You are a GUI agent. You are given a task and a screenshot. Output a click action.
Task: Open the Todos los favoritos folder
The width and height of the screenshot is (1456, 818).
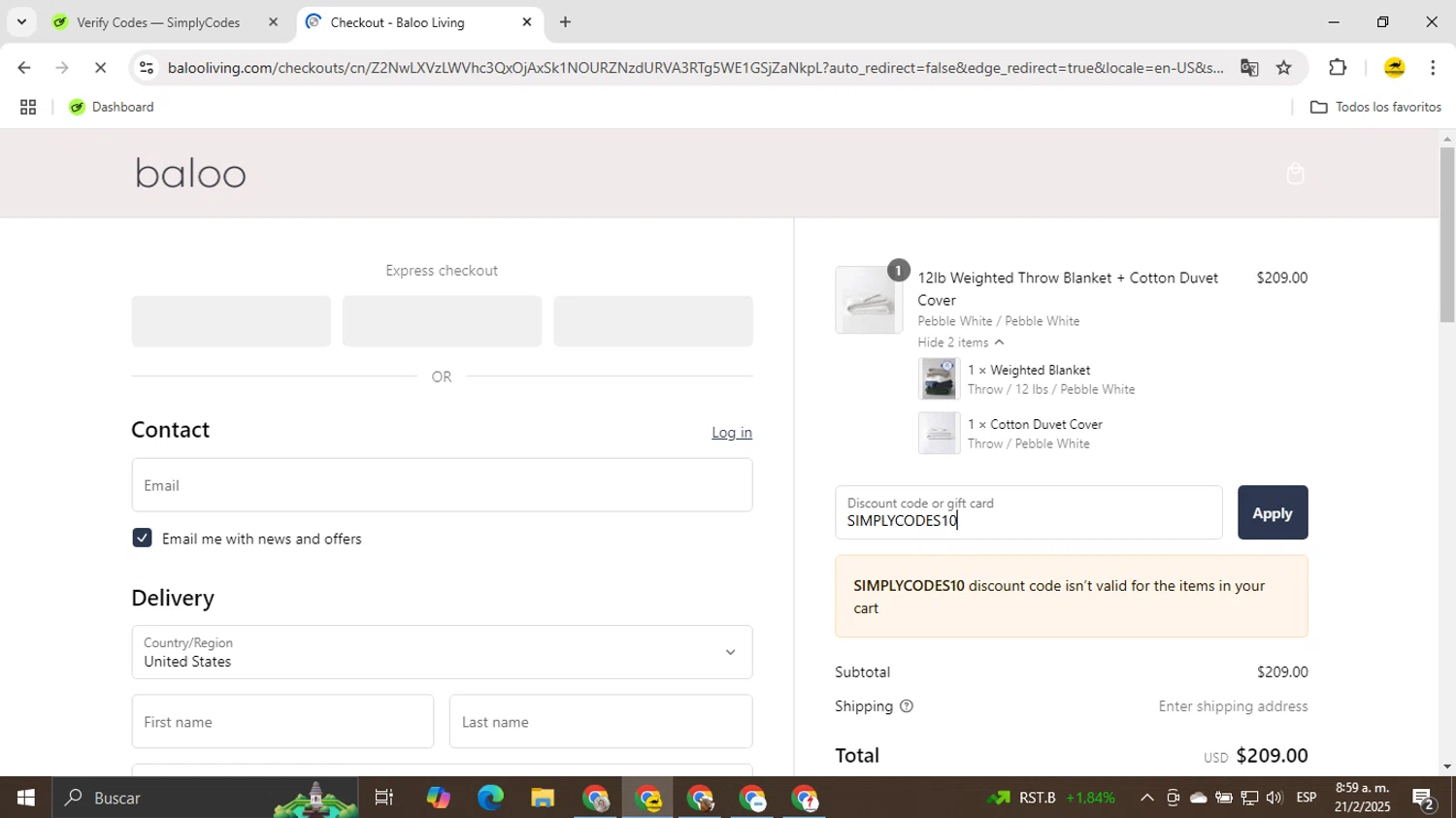(x=1375, y=107)
